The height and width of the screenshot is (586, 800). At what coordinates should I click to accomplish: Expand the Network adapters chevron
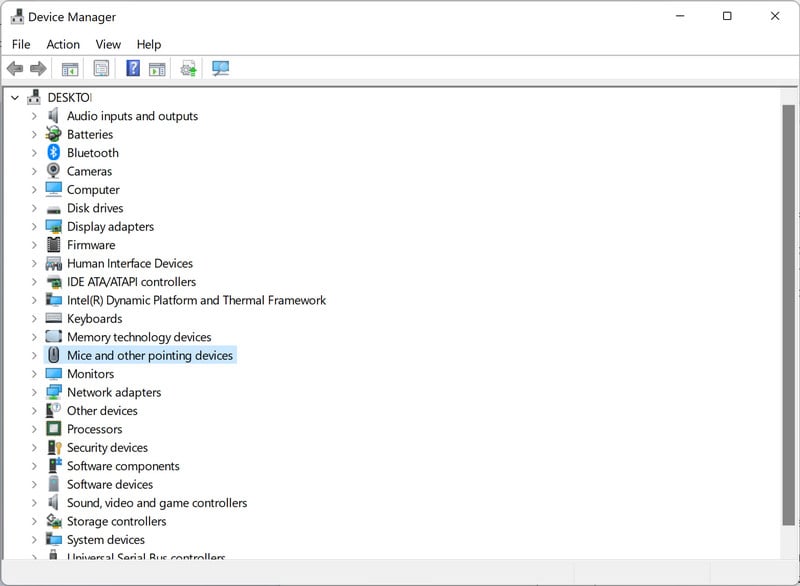(34, 392)
